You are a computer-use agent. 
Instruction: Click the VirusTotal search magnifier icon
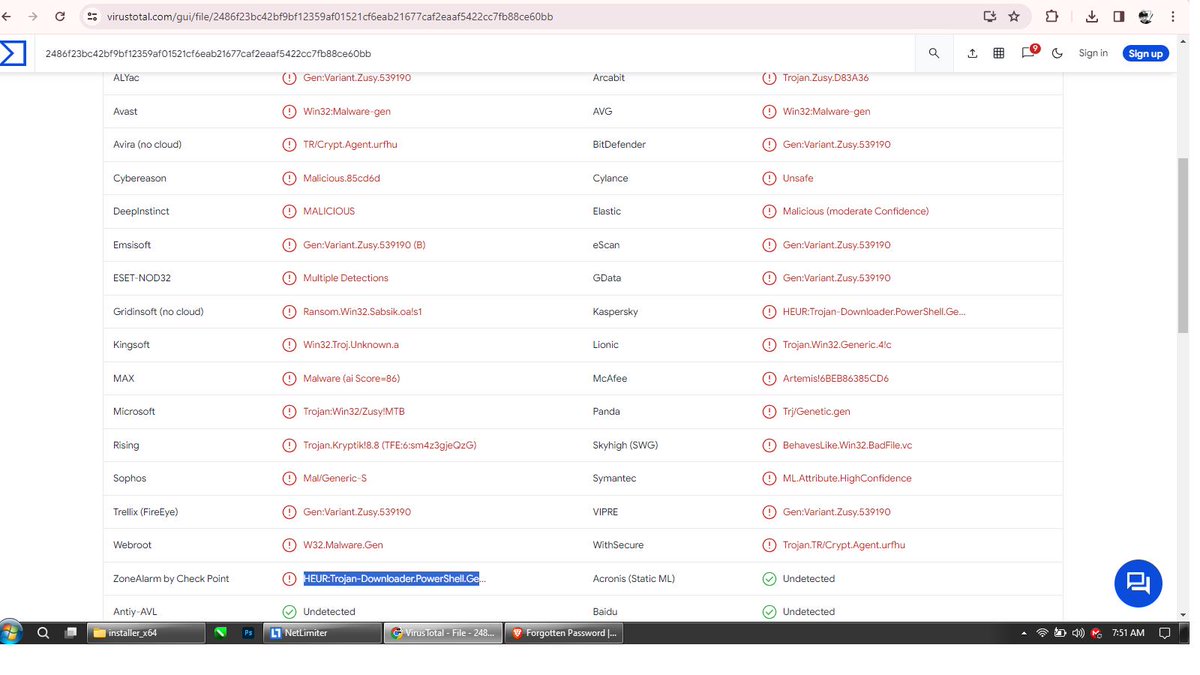coord(934,54)
